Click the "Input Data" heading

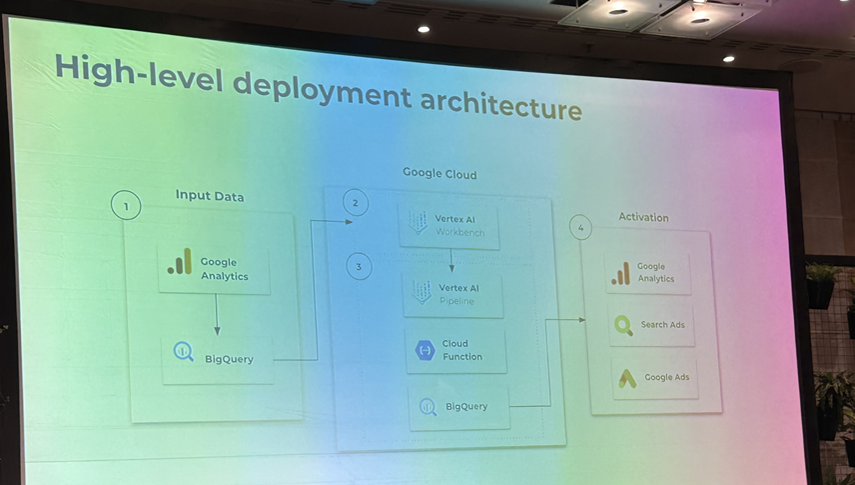210,196
